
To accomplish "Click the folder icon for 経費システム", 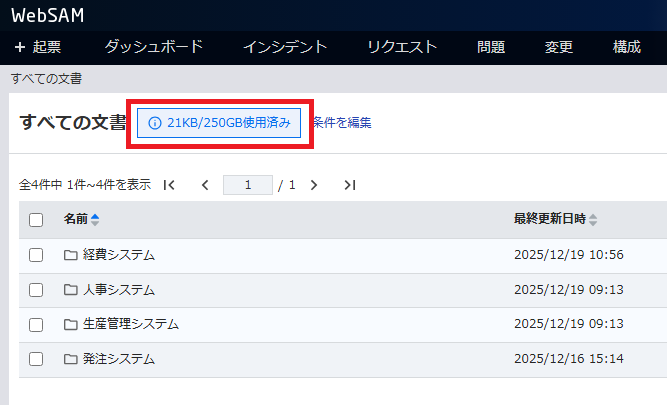I will point(70,255).
